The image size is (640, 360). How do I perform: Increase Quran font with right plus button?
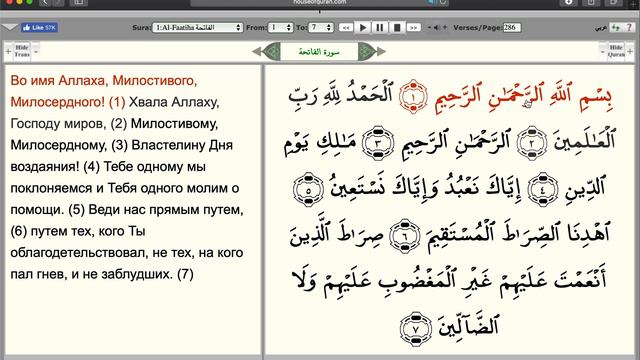click(x=630, y=51)
